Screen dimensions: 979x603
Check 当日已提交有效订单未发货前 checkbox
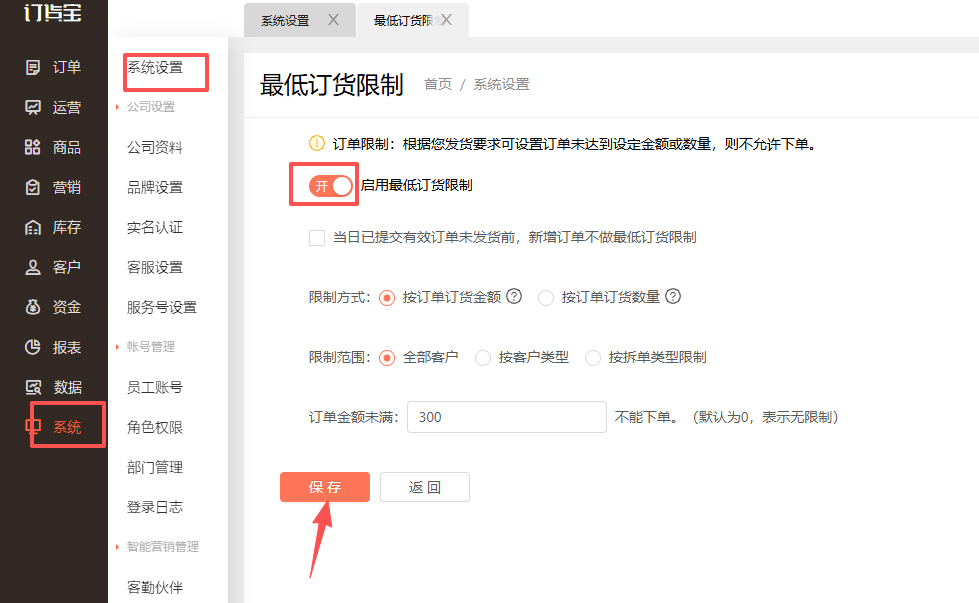(317, 238)
